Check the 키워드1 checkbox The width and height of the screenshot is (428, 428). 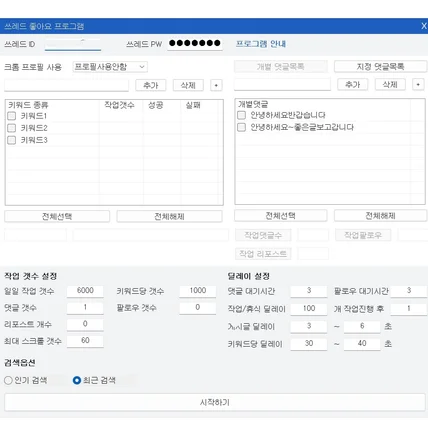point(12,116)
